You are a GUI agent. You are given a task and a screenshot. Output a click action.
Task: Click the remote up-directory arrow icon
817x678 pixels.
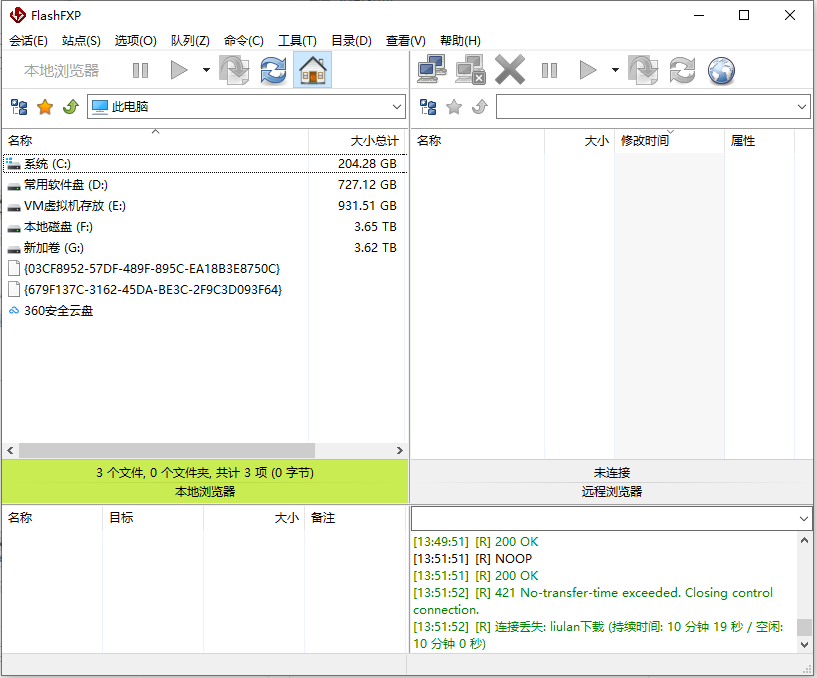[480, 107]
